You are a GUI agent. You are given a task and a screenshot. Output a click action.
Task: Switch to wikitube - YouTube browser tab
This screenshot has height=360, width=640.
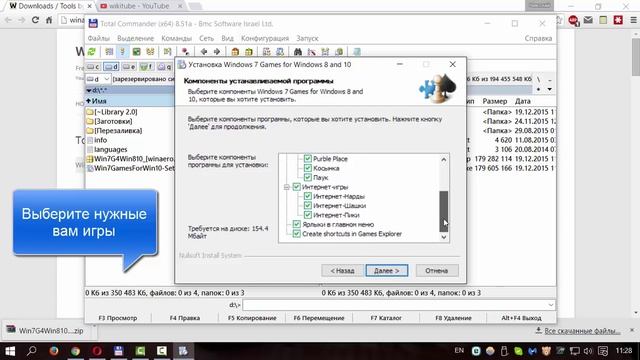141,6
